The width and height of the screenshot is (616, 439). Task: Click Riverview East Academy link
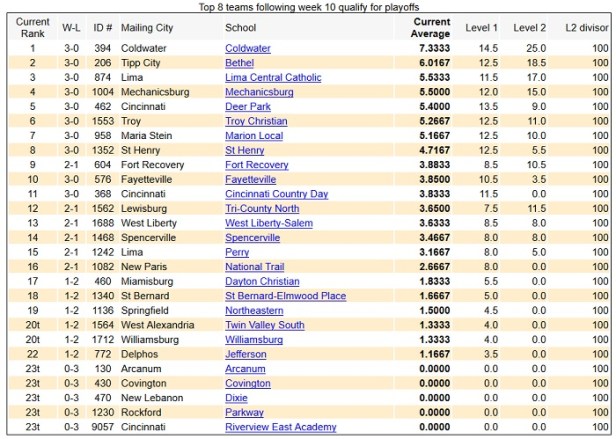280,427
